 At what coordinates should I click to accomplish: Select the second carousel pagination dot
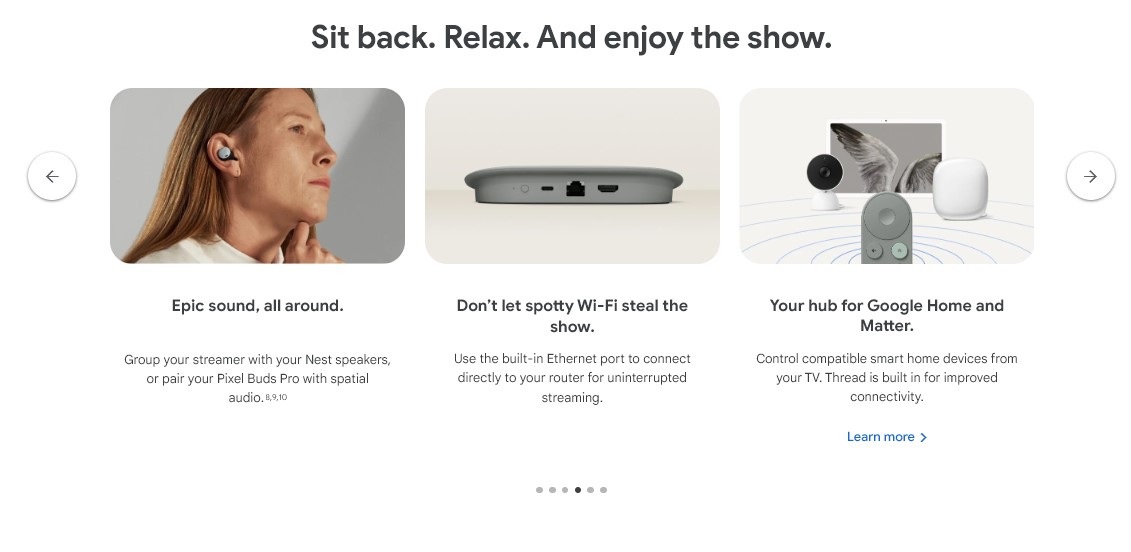point(553,490)
